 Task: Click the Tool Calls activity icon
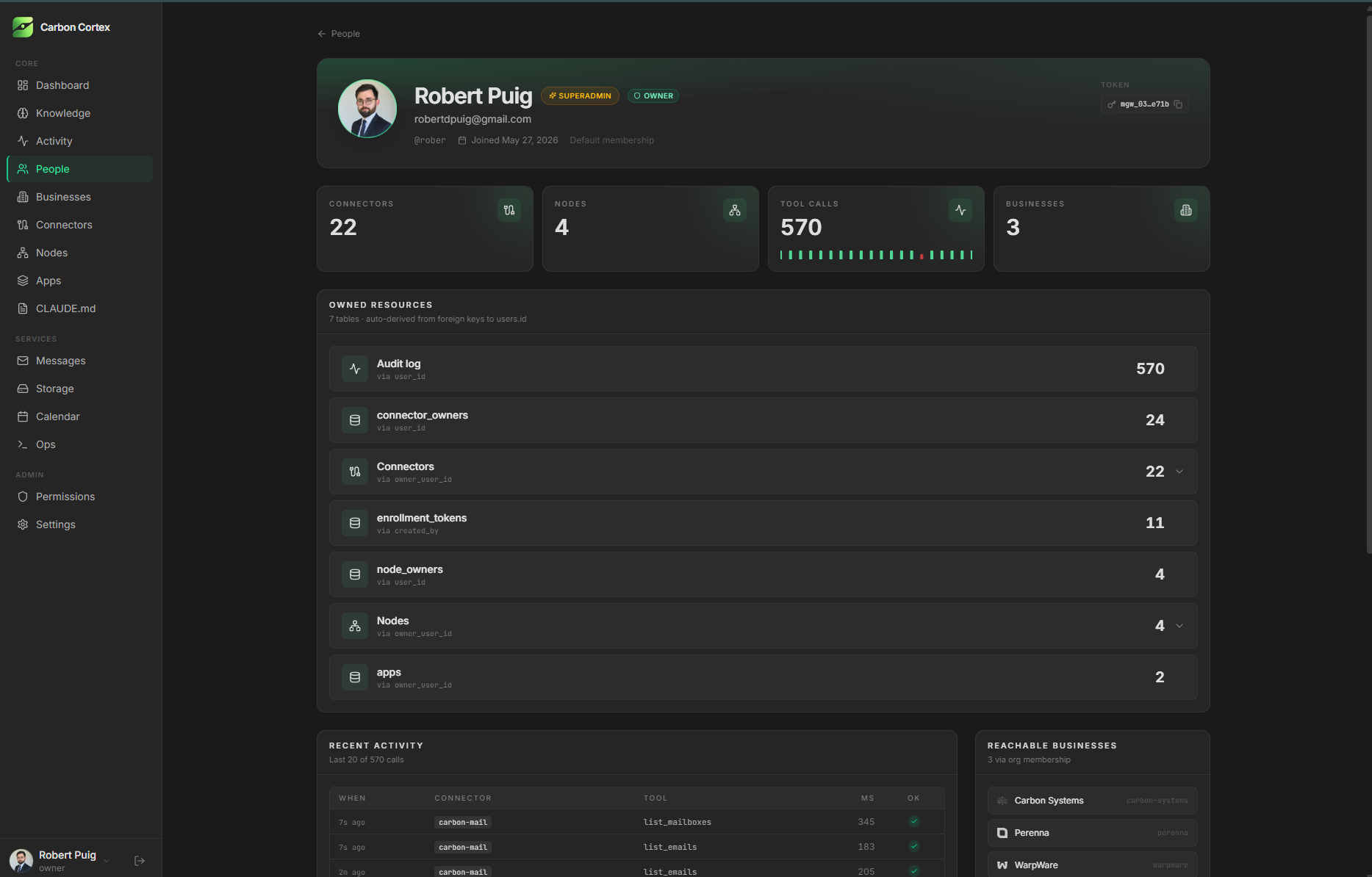pyautogui.click(x=960, y=210)
